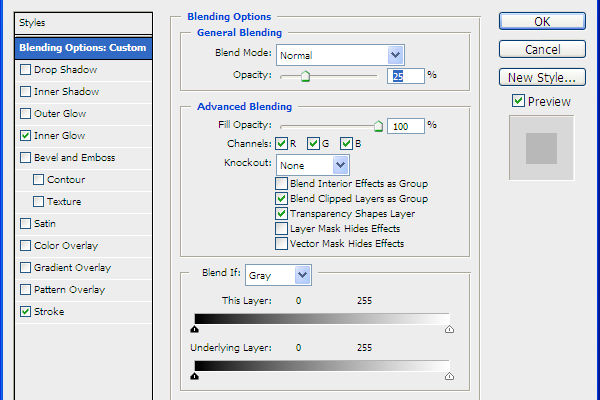This screenshot has width=600, height=400.
Task: Open the Drop Shadow settings label
Action: [x=65, y=70]
